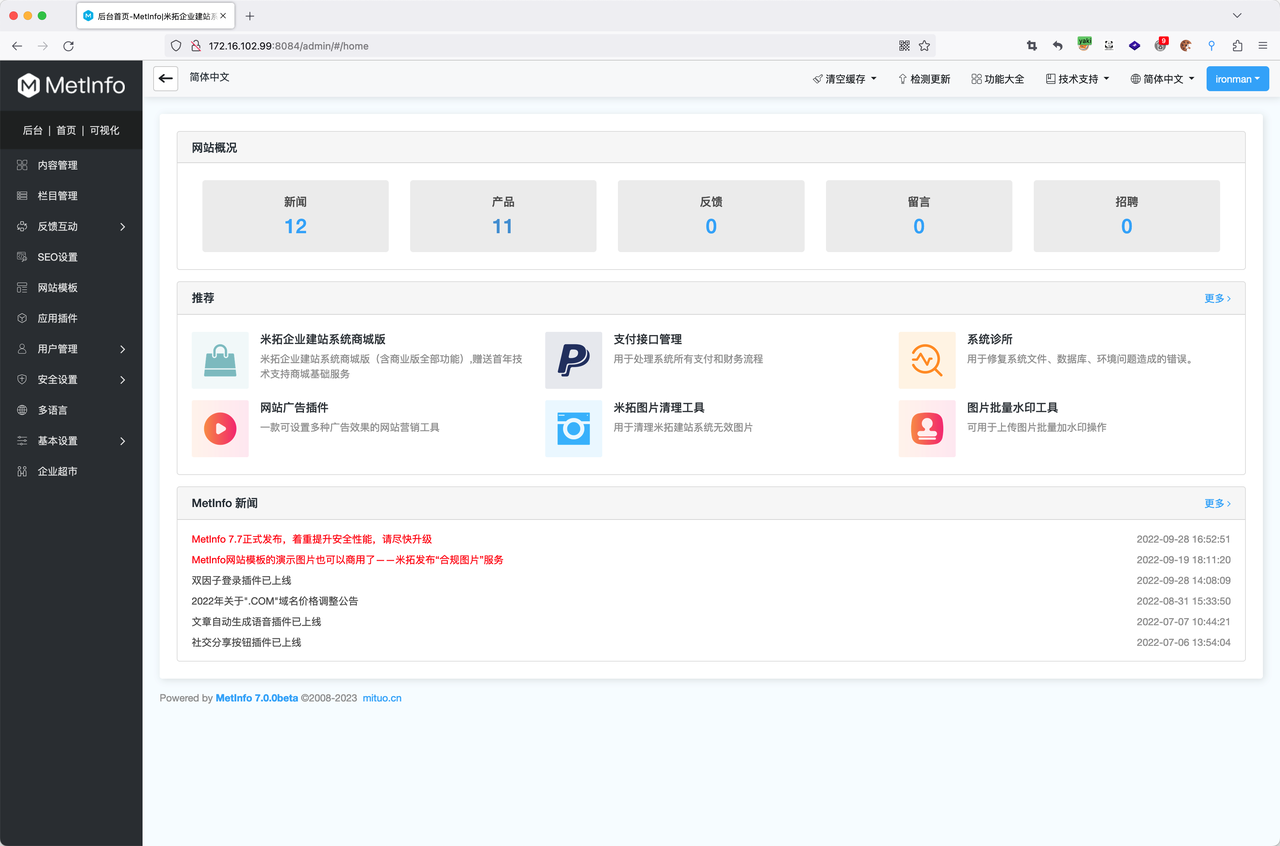Click 更多 in the MetInfo 新闻 header
Image resolution: width=1280 pixels, height=846 pixels.
1217,503
